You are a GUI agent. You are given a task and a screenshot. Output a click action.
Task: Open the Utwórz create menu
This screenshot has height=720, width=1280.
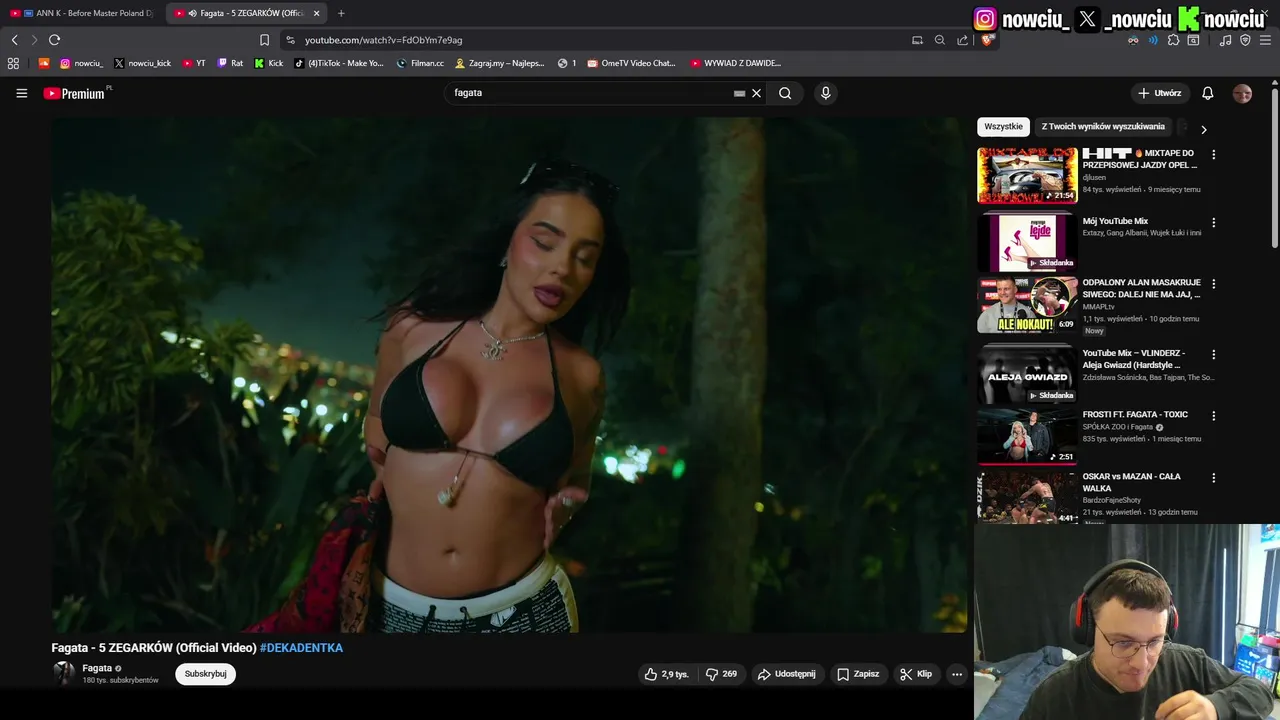pyautogui.click(x=1160, y=93)
